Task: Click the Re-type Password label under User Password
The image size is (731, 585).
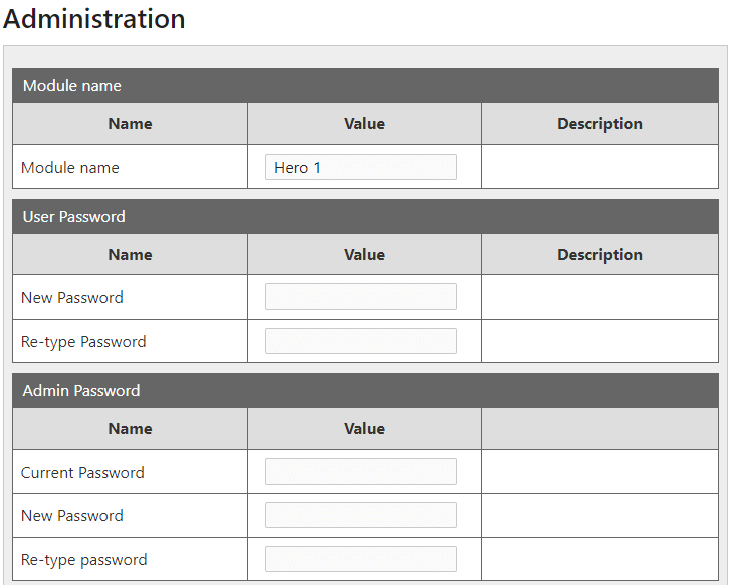Action: (x=84, y=342)
